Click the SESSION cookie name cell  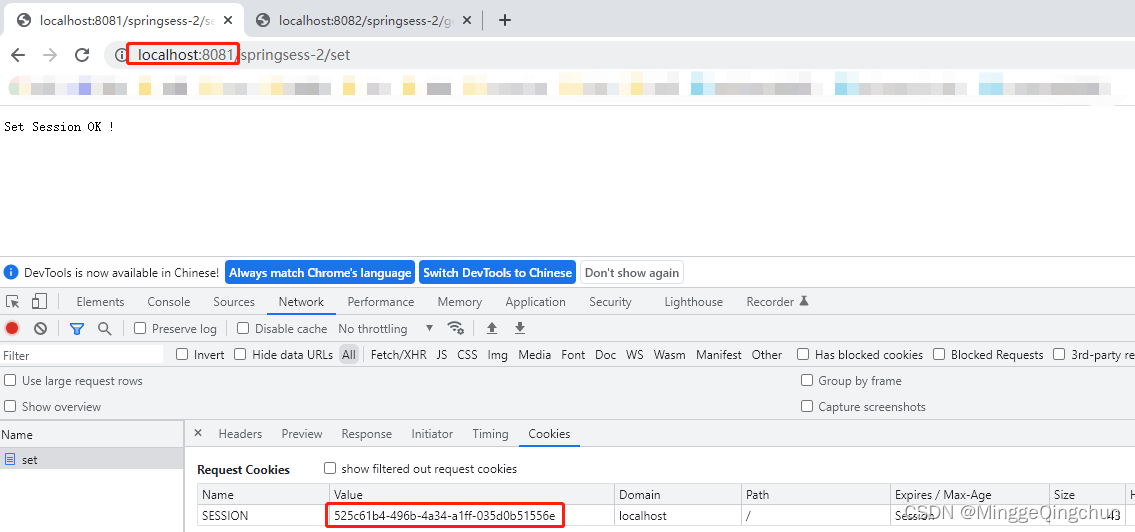pyautogui.click(x=263, y=516)
